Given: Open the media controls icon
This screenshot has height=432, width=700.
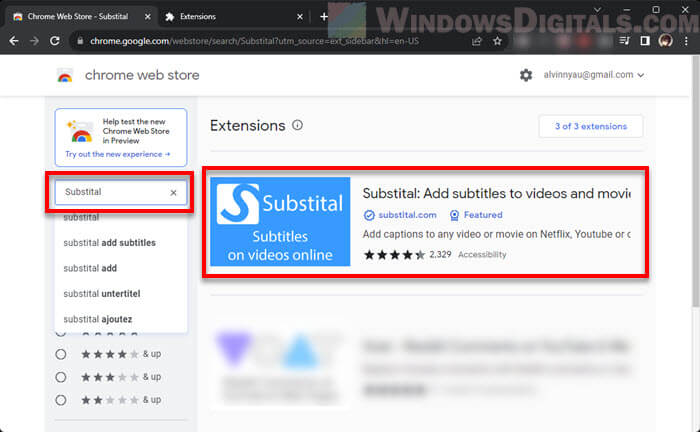Looking at the screenshot, I should point(624,41).
